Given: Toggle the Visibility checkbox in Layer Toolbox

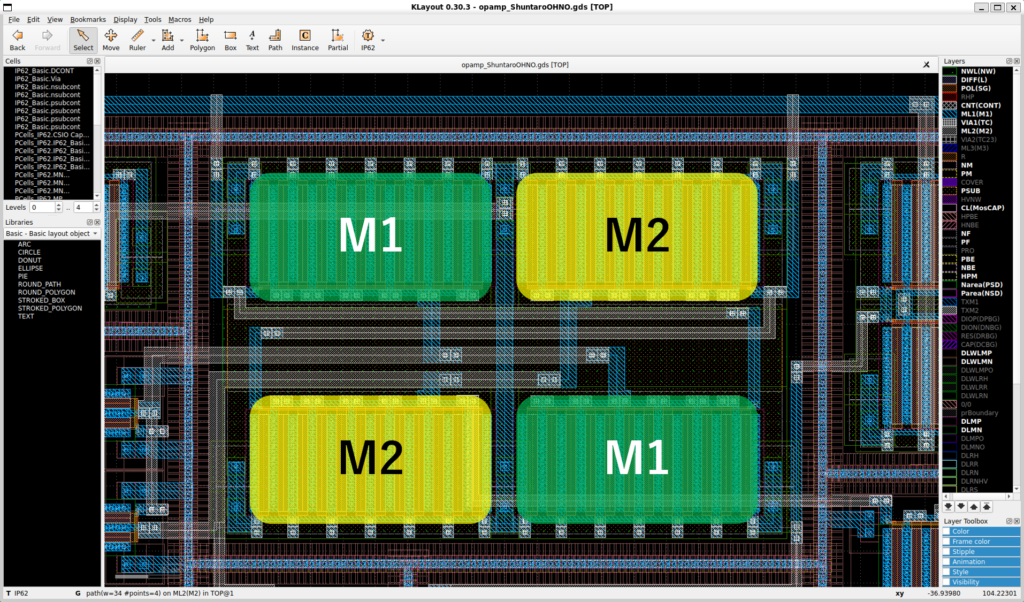Looking at the screenshot, I should (x=947, y=581).
